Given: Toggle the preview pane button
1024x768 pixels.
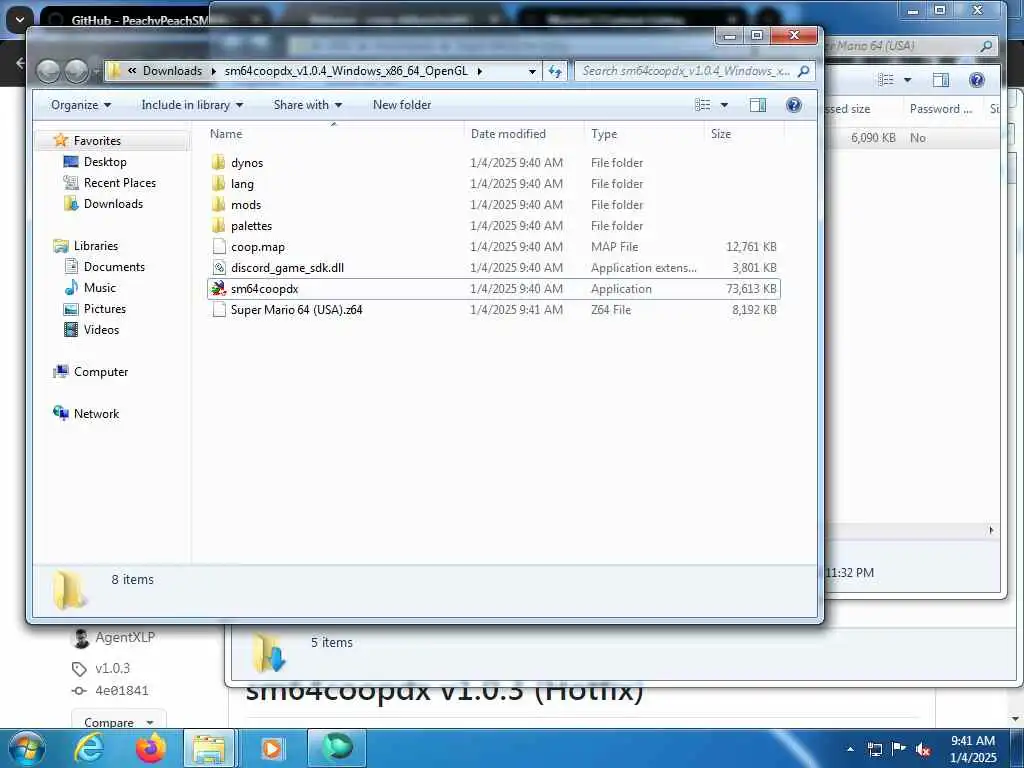Looking at the screenshot, I should (758, 104).
